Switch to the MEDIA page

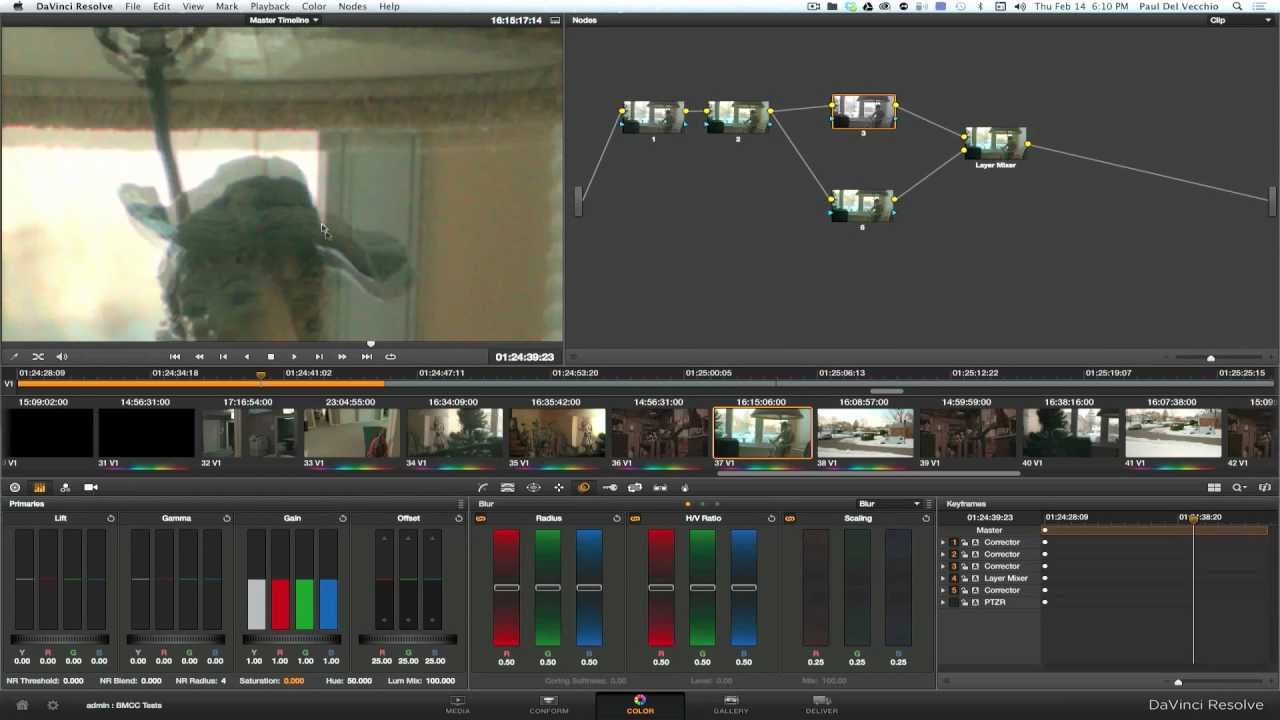coord(457,705)
